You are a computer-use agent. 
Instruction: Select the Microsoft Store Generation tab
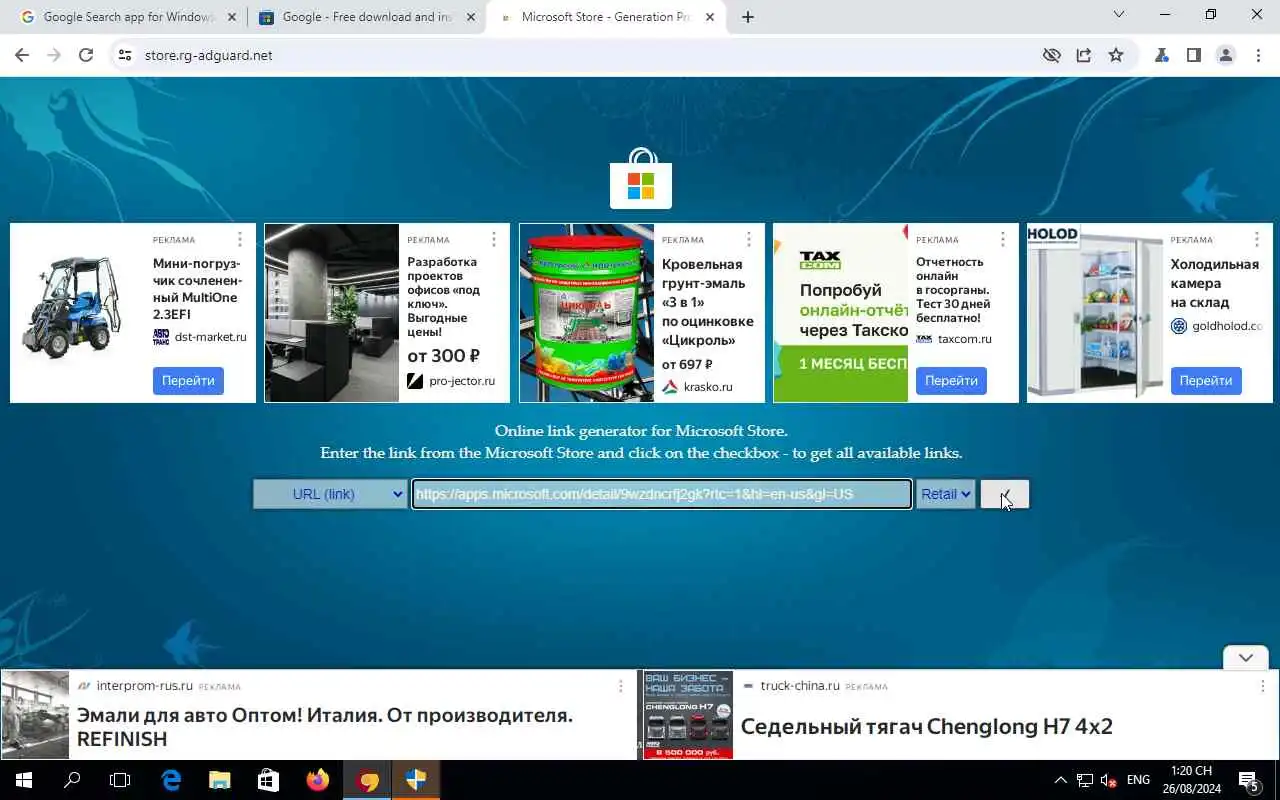click(x=606, y=17)
